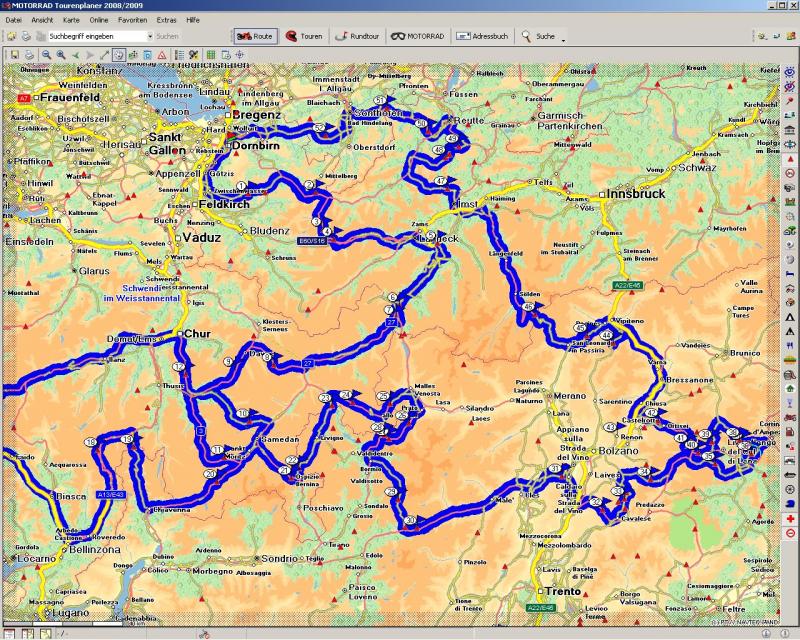Image resolution: width=800 pixels, height=640 pixels.
Task: Click the green map move arrows icon
Action: [133, 55]
